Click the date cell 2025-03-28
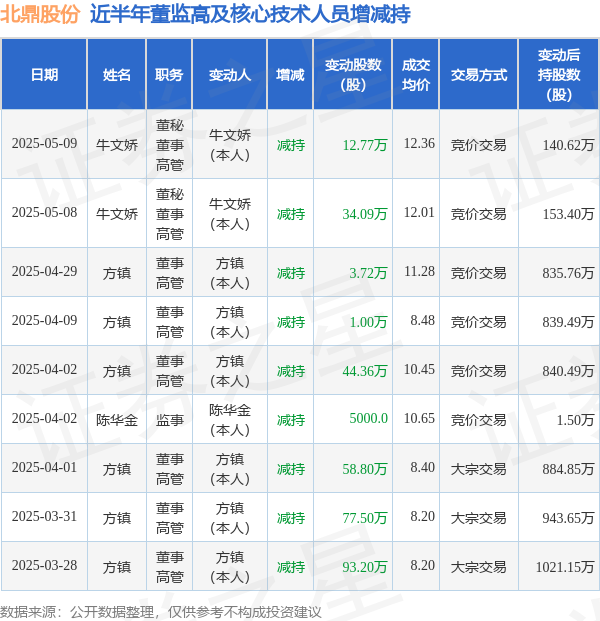This screenshot has width=600, height=621. (x=44, y=566)
